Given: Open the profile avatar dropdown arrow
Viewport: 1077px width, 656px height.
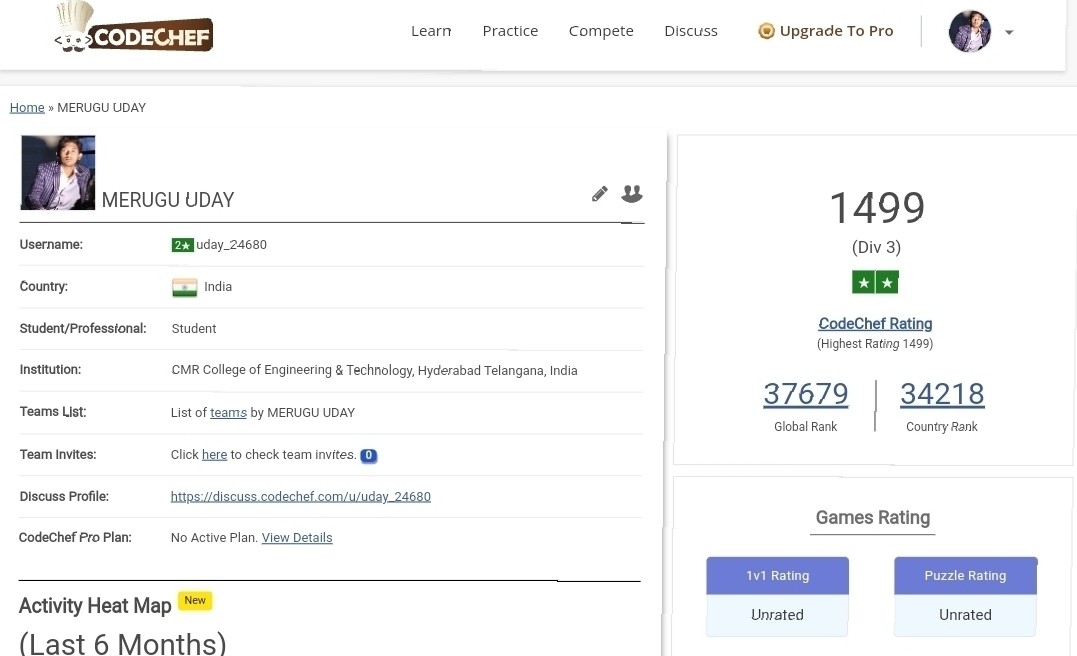Looking at the screenshot, I should pyautogui.click(x=1009, y=31).
